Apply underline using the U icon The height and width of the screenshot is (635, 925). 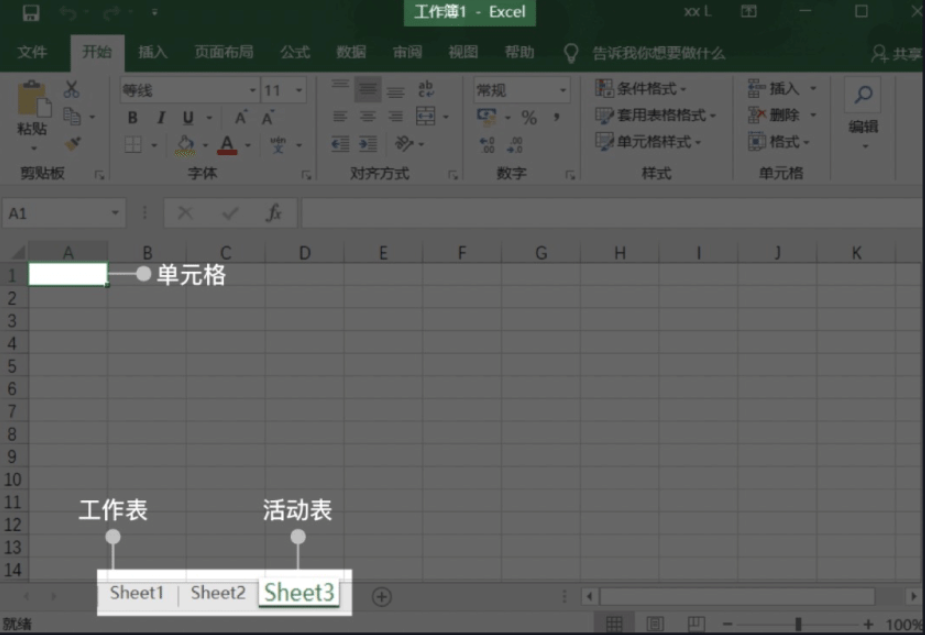click(188, 117)
